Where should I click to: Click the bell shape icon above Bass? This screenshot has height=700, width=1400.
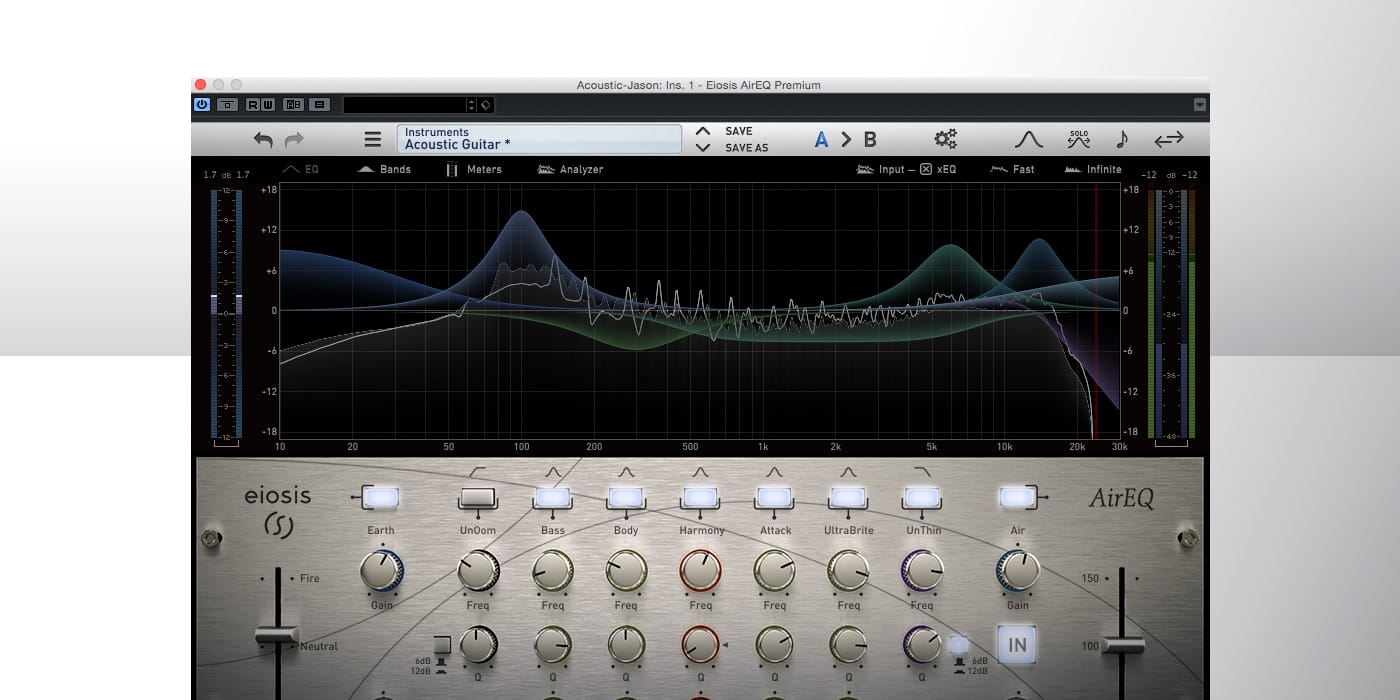pos(553,472)
